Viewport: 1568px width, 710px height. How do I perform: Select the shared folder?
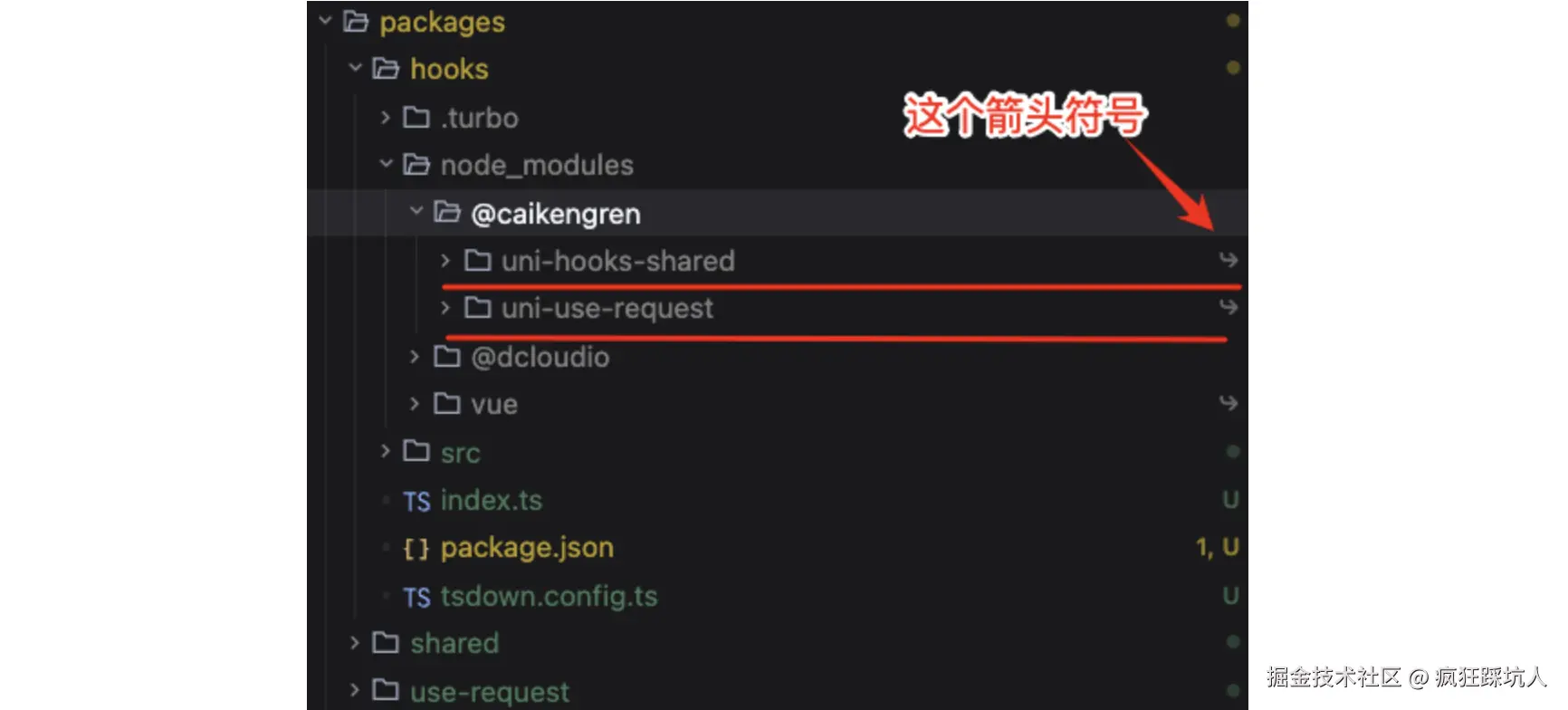point(778,643)
